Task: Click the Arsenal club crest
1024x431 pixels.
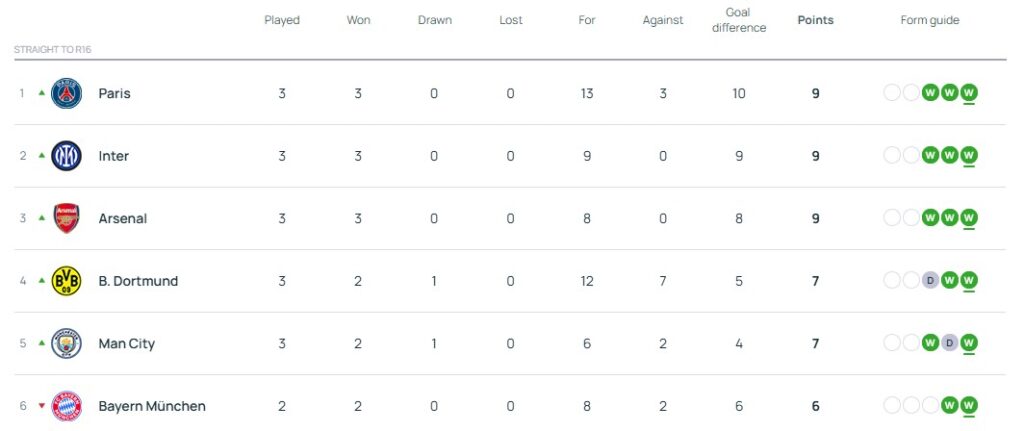Action: pos(66,219)
